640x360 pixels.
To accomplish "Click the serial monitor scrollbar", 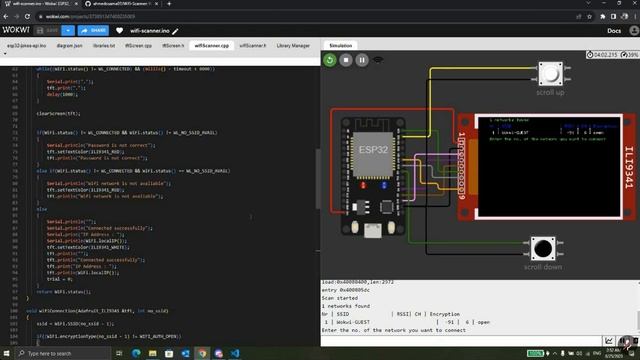I will (x=638, y=320).
